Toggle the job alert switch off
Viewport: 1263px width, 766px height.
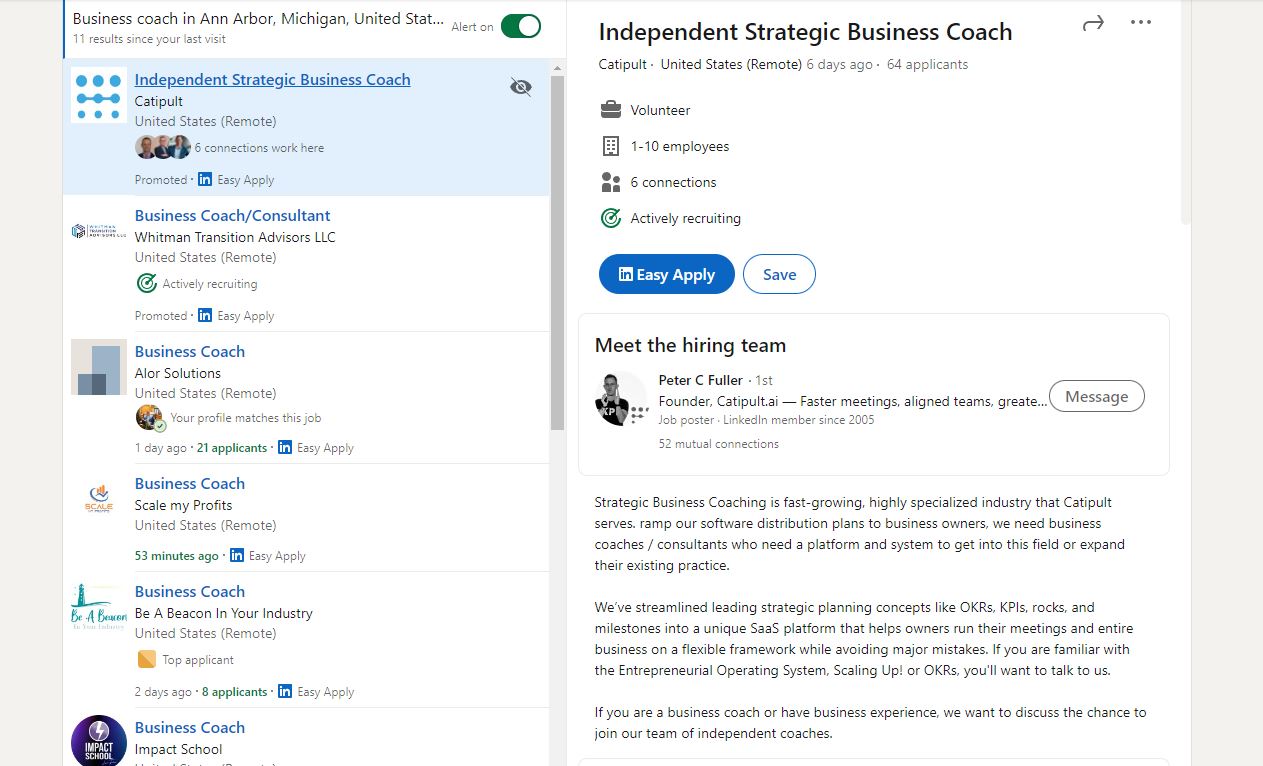(520, 26)
